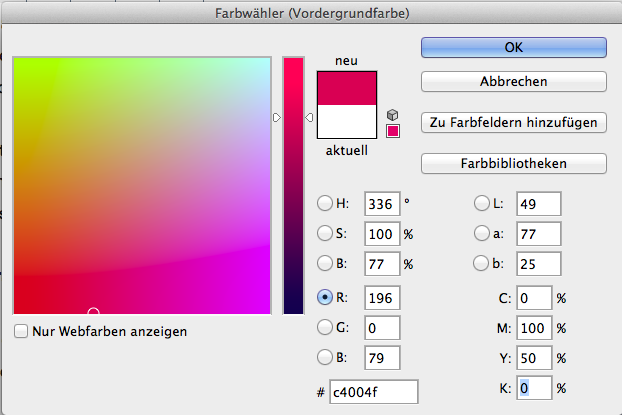Click the web-safe color cube warning icon
Screen dimensions: 622x415
pos(393,115)
